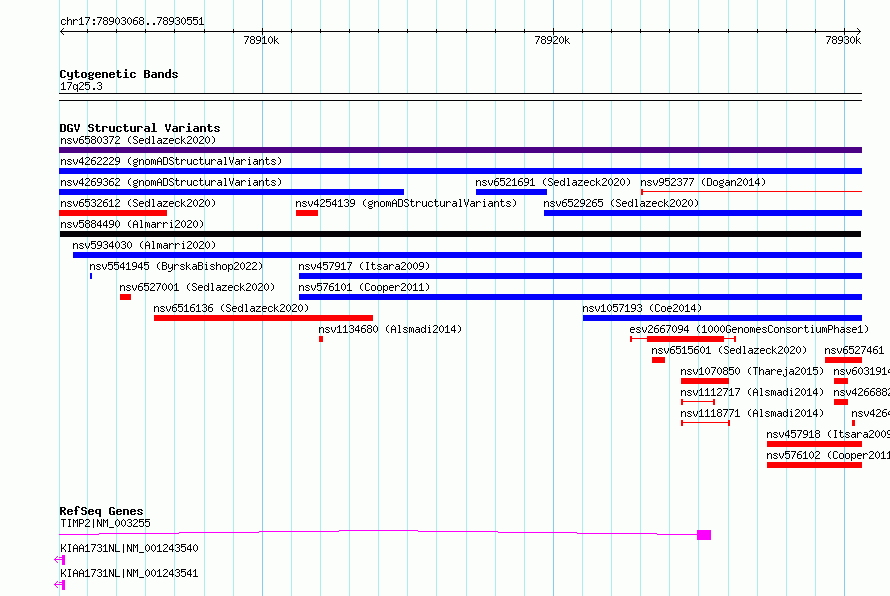This screenshot has width=890, height=596.
Task: Click nsv1070850 (Thareja2015) label
Action: [x=752, y=371]
